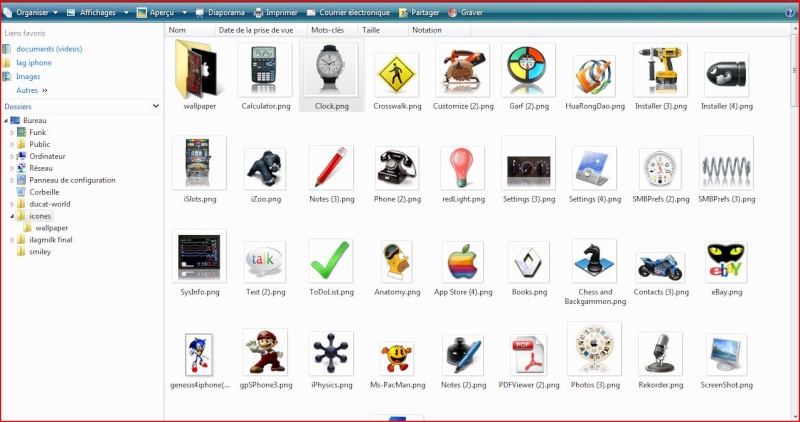Select Corbeille in the folder tree
Image resolution: width=800 pixels, height=422 pixels.
44,192
